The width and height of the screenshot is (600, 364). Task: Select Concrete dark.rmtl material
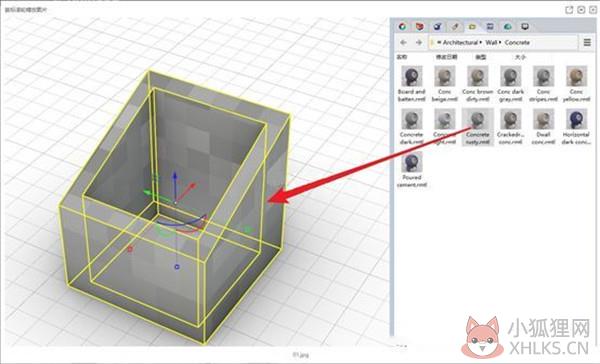click(412, 126)
